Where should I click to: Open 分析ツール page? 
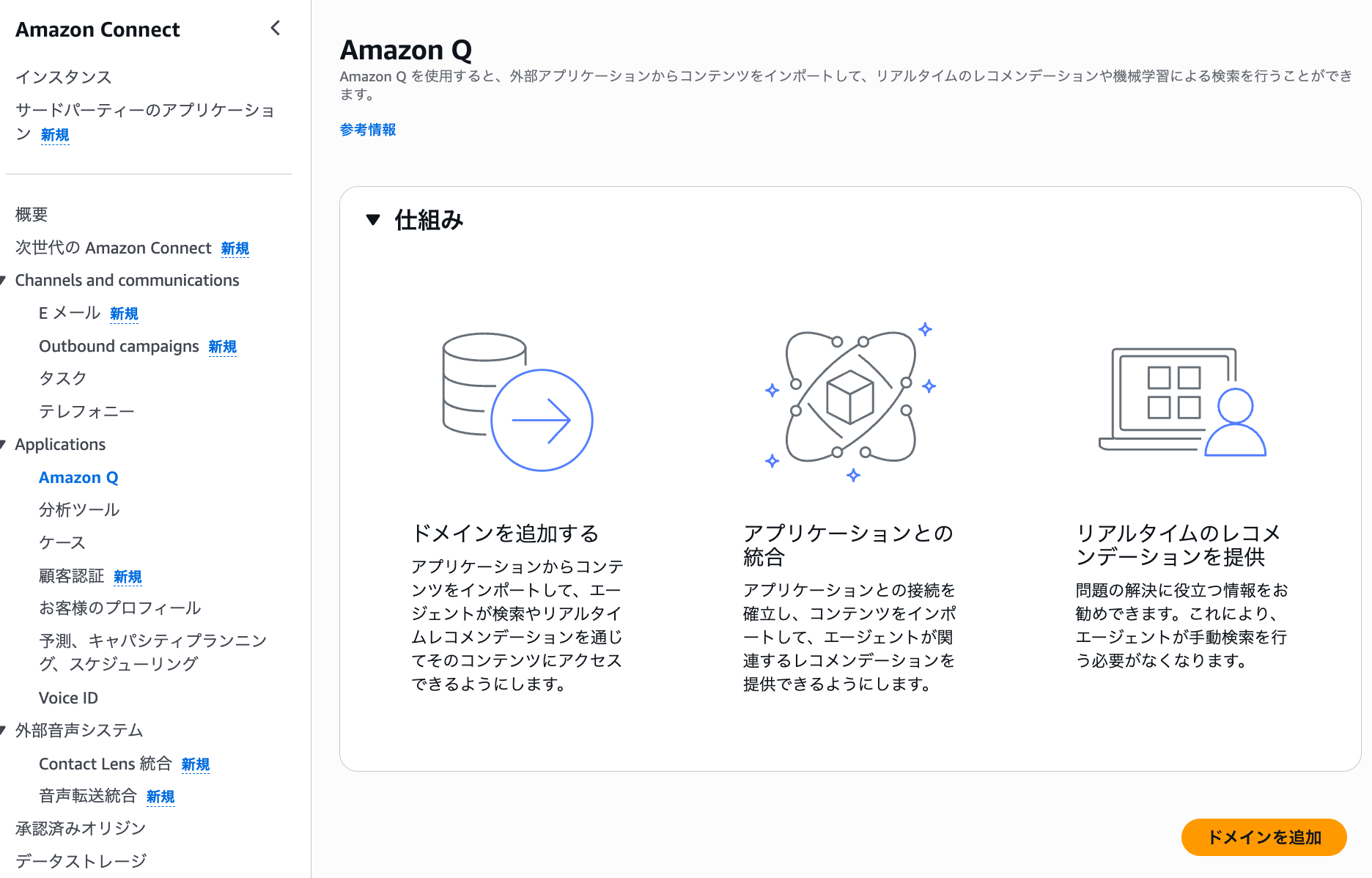79,509
